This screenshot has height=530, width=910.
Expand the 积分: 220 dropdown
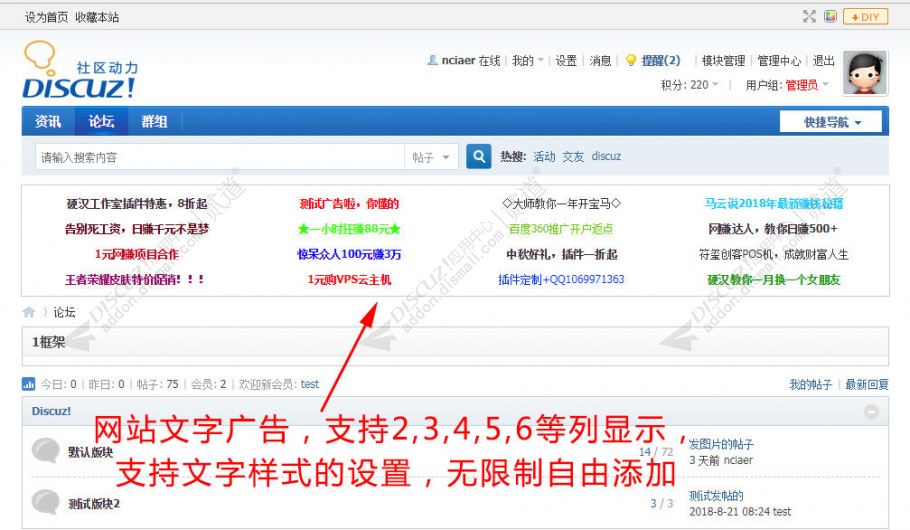(x=689, y=85)
